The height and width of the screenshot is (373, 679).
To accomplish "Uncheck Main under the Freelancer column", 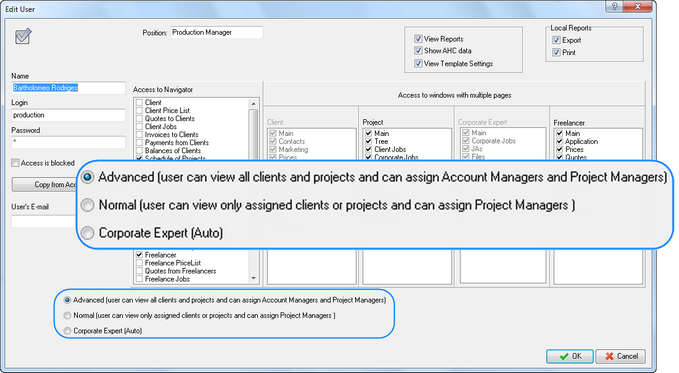I will pyautogui.click(x=559, y=133).
